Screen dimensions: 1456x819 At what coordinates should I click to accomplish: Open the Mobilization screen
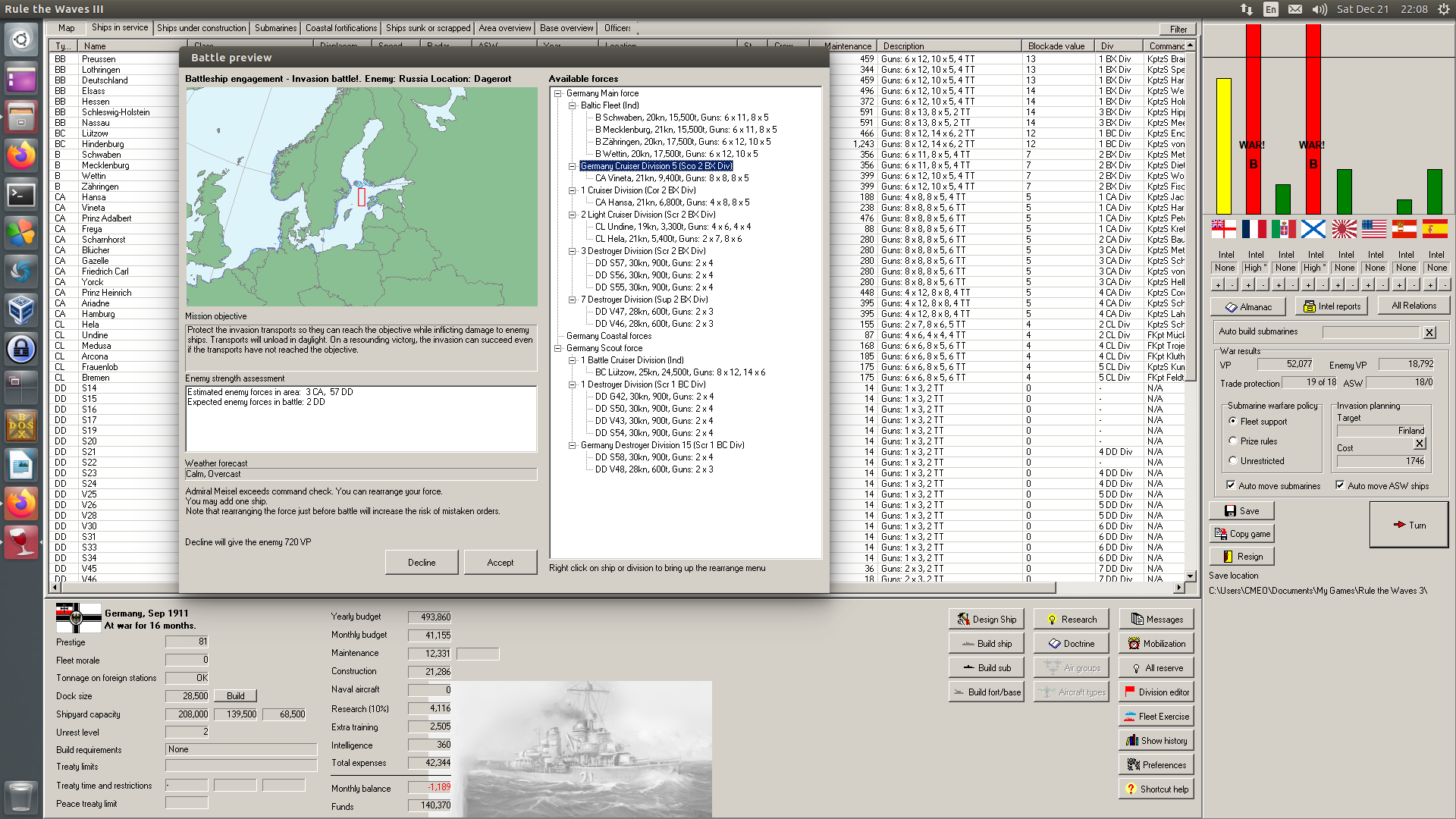(x=1156, y=644)
